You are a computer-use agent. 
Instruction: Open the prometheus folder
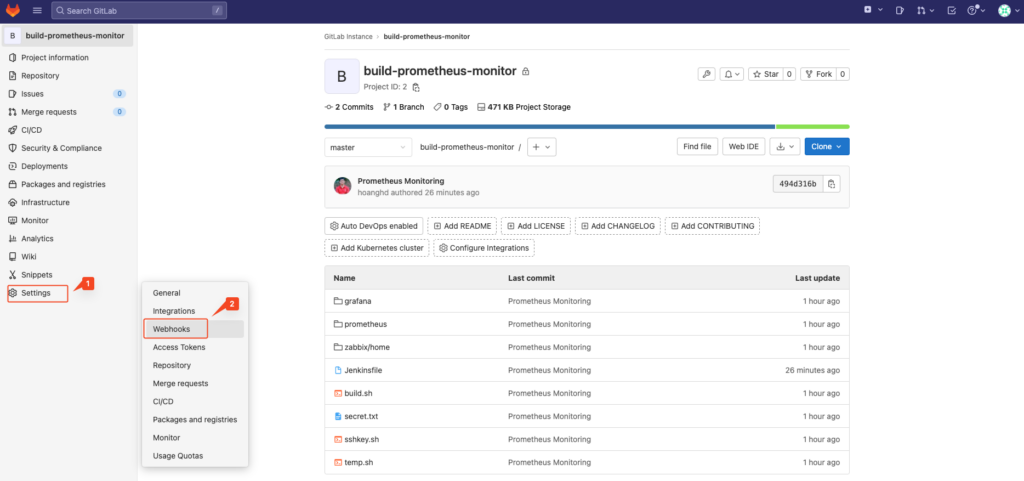click(366, 324)
